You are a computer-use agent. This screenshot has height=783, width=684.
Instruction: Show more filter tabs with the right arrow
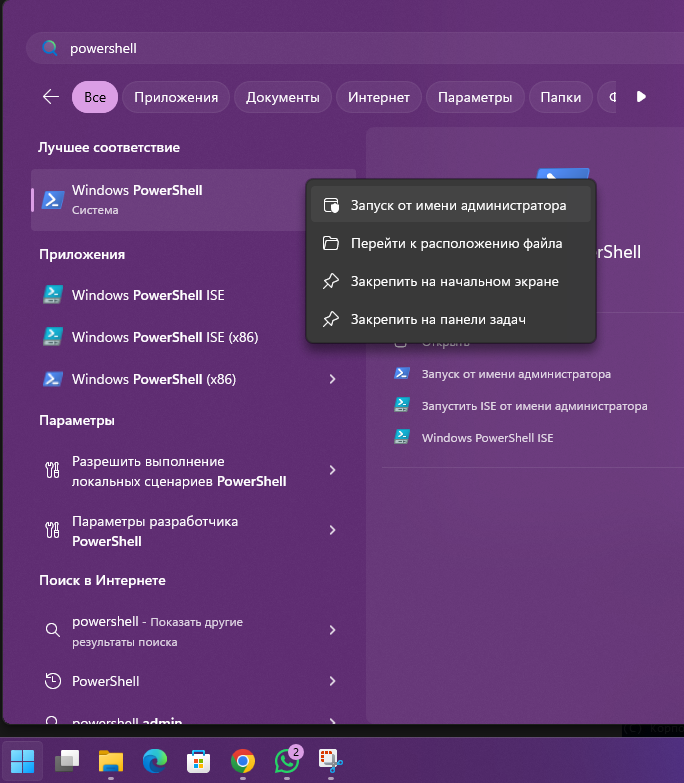(x=641, y=96)
